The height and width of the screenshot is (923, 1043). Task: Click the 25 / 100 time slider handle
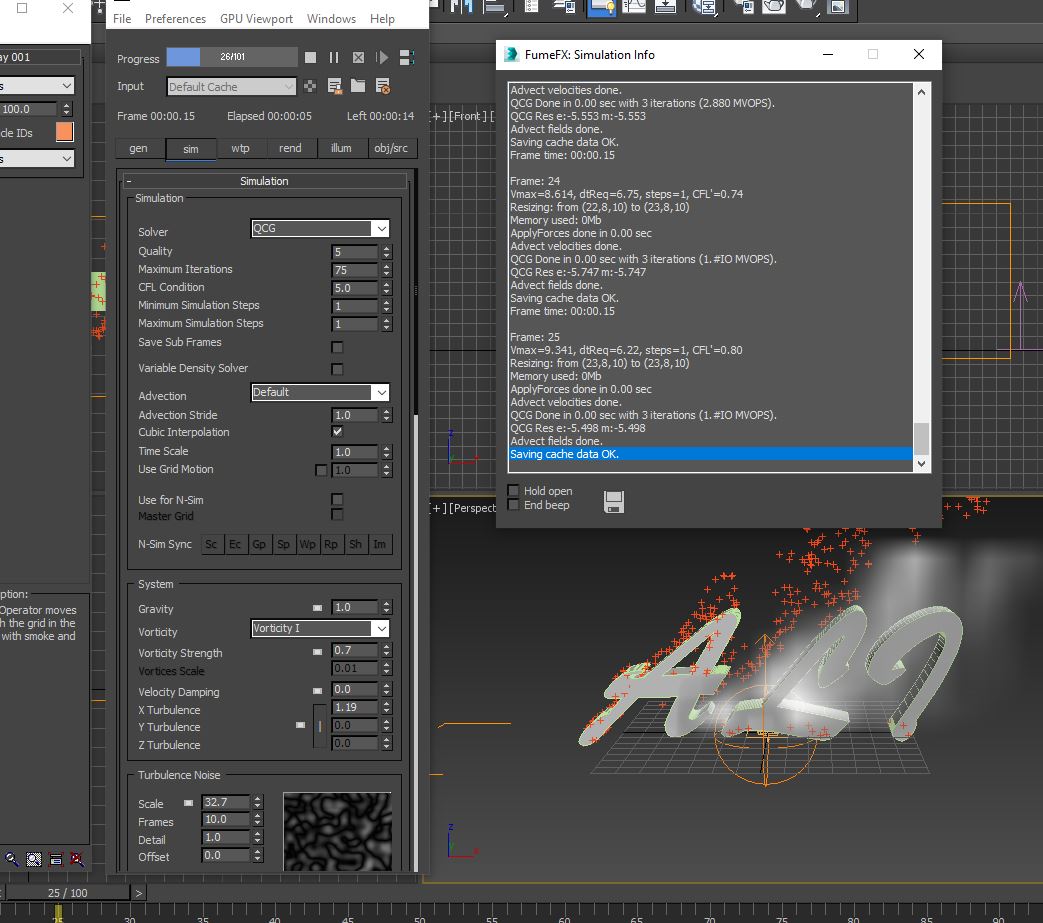[x=68, y=893]
